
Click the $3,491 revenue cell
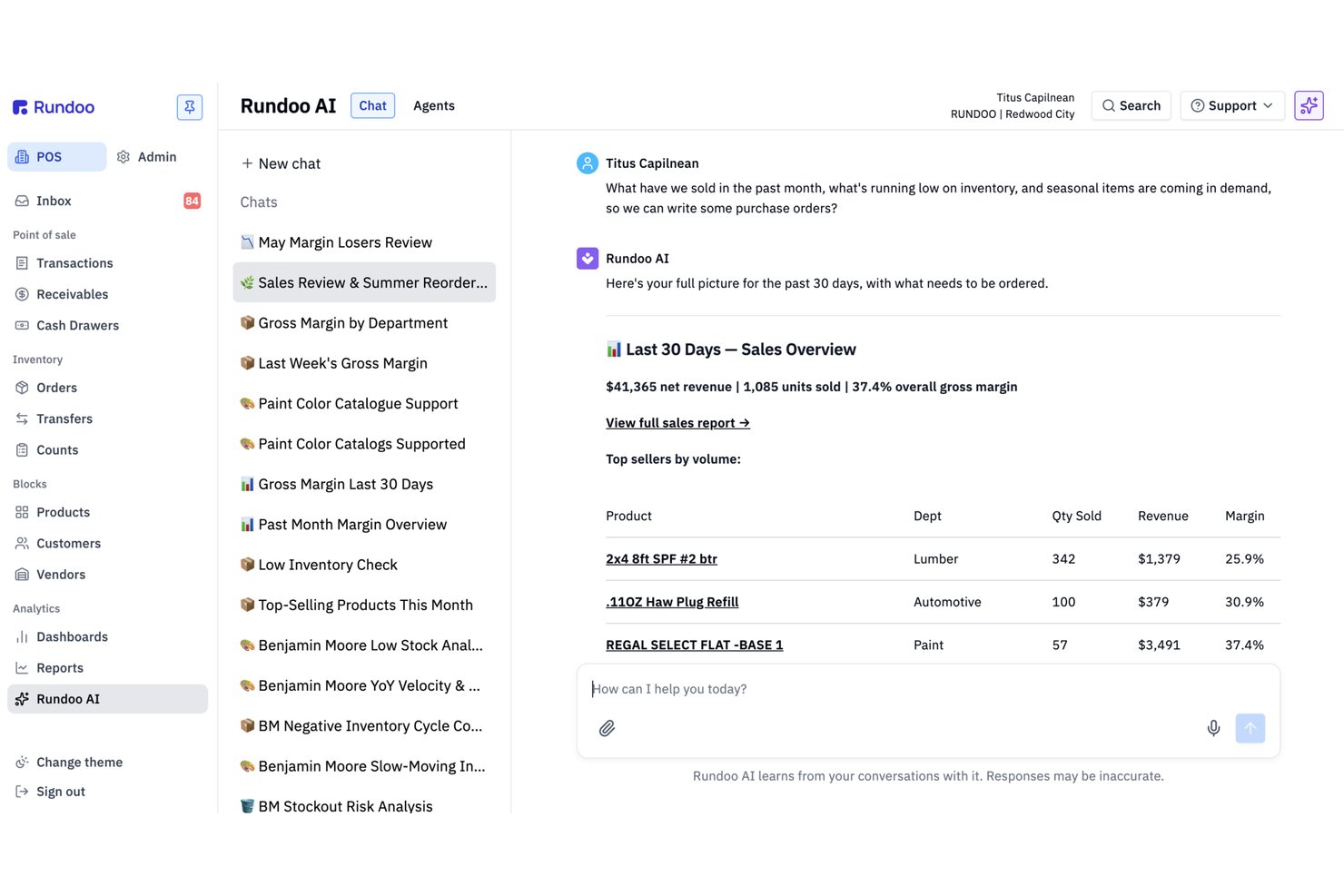pyautogui.click(x=1159, y=645)
